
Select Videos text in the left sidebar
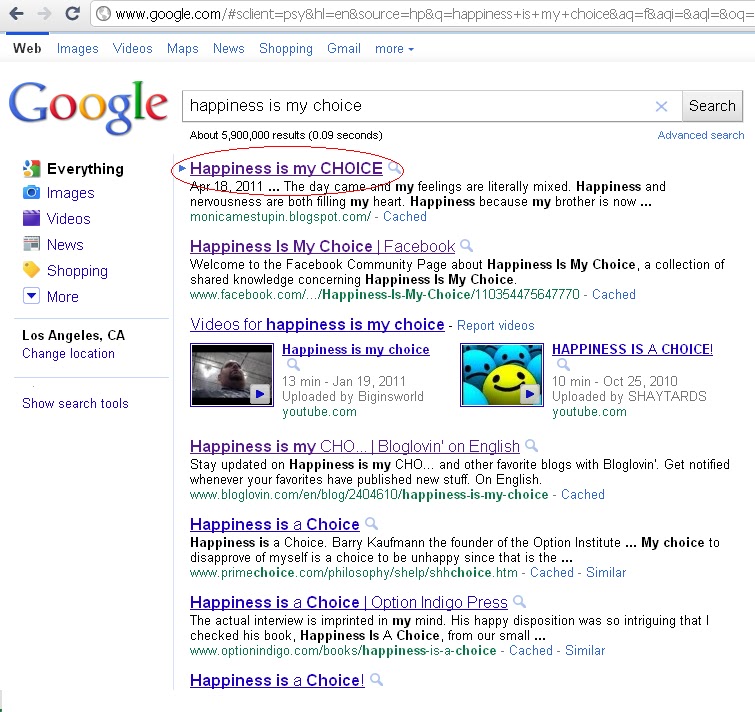(x=68, y=219)
